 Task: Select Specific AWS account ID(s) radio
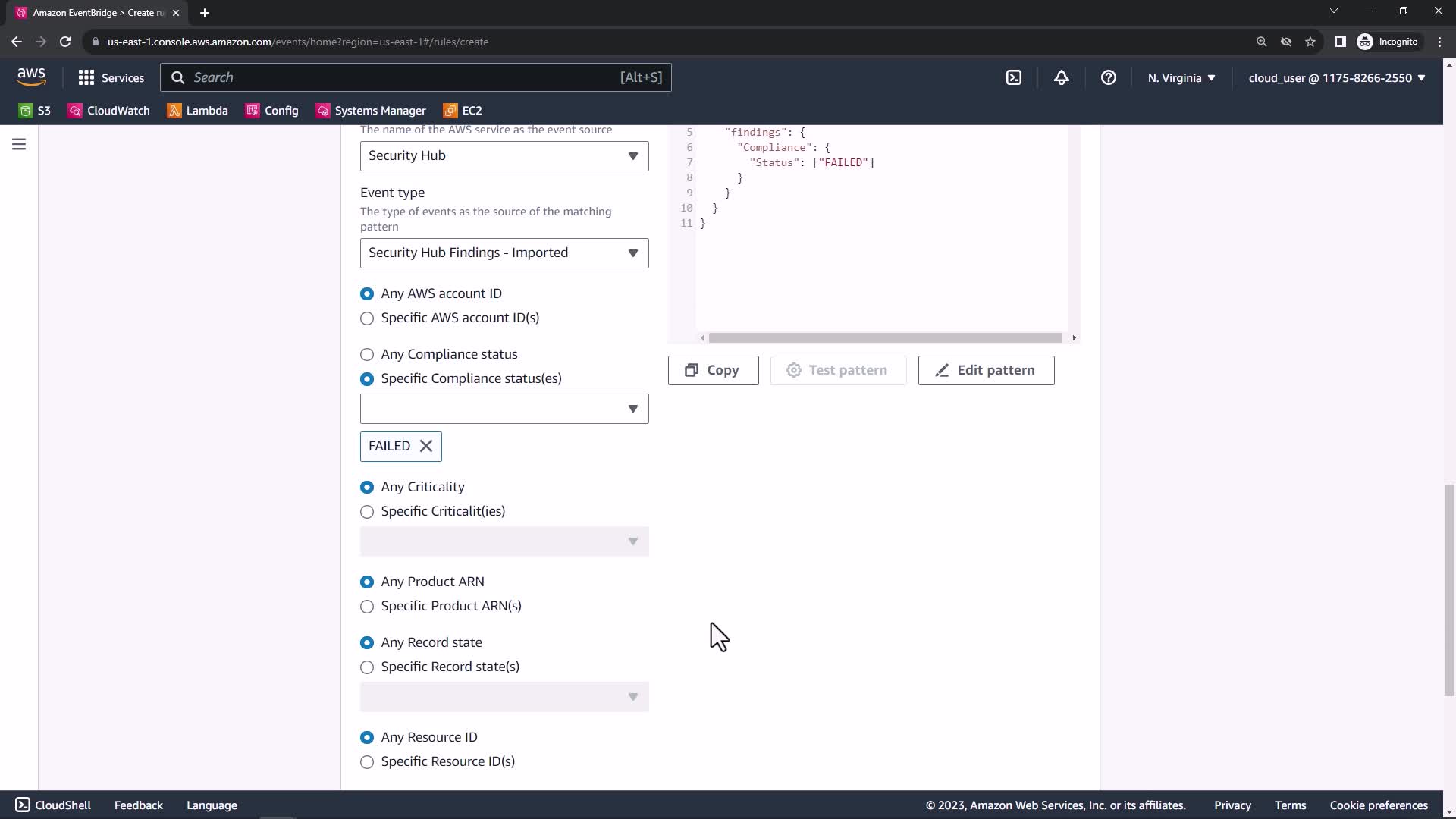[367, 318]
